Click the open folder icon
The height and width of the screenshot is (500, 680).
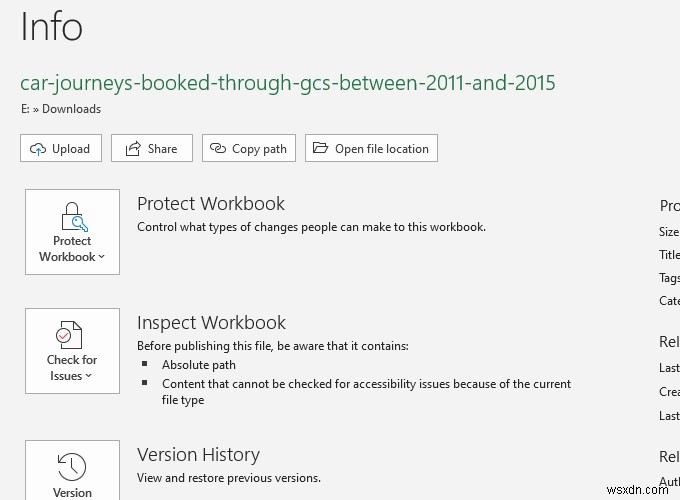pos(320,148)
